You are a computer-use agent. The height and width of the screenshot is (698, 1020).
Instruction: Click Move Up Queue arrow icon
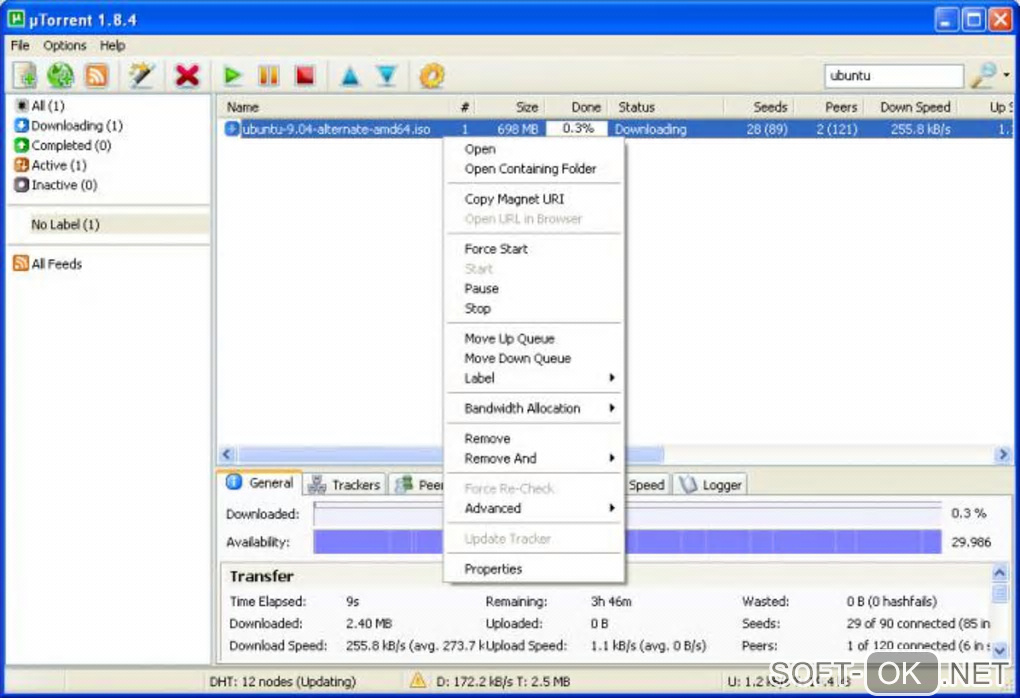[x=350, y=76]
